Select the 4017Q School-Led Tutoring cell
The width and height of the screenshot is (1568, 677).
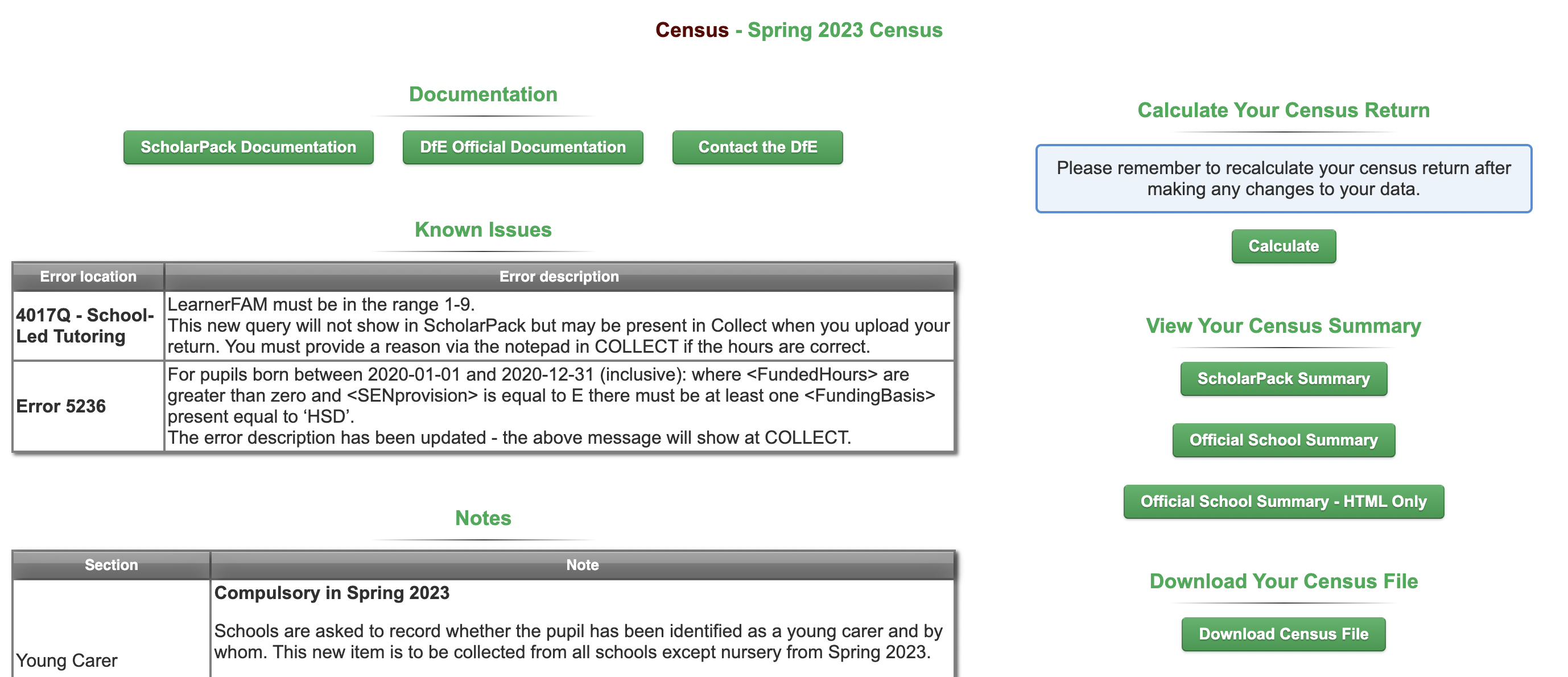click(85, 326)
